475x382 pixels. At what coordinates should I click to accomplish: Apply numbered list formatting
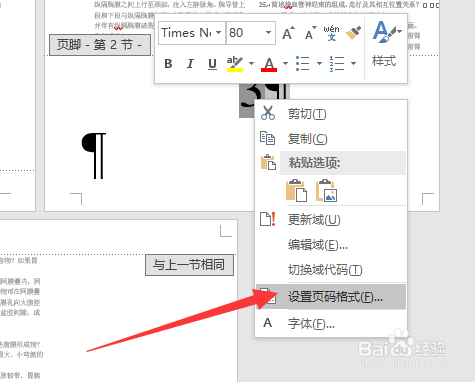337,63
